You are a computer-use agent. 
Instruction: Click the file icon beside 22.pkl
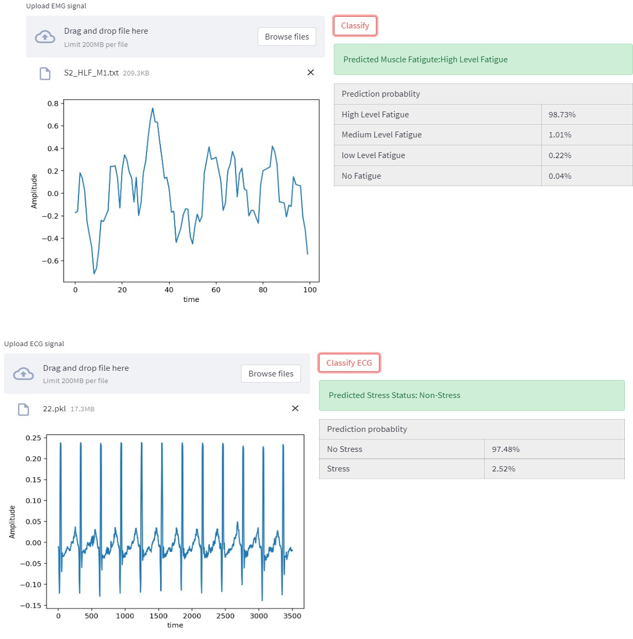pyautogui.click(x=24, y=409)
